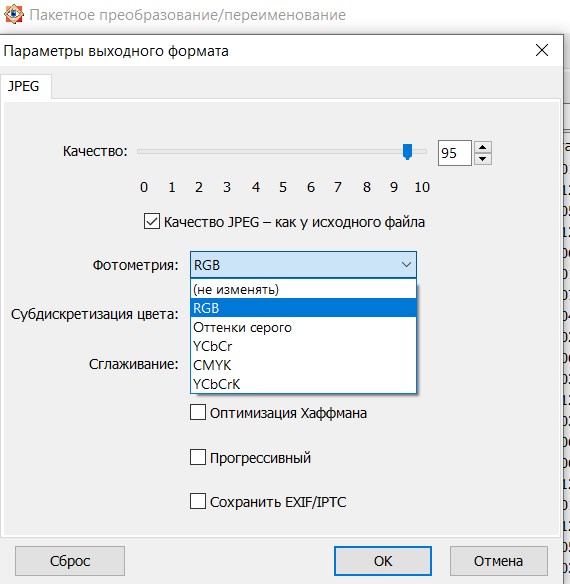Click the dropdown chevron of Фотометрия
The width and height of the screenshot is (570, 584).
tap(406, 265)
